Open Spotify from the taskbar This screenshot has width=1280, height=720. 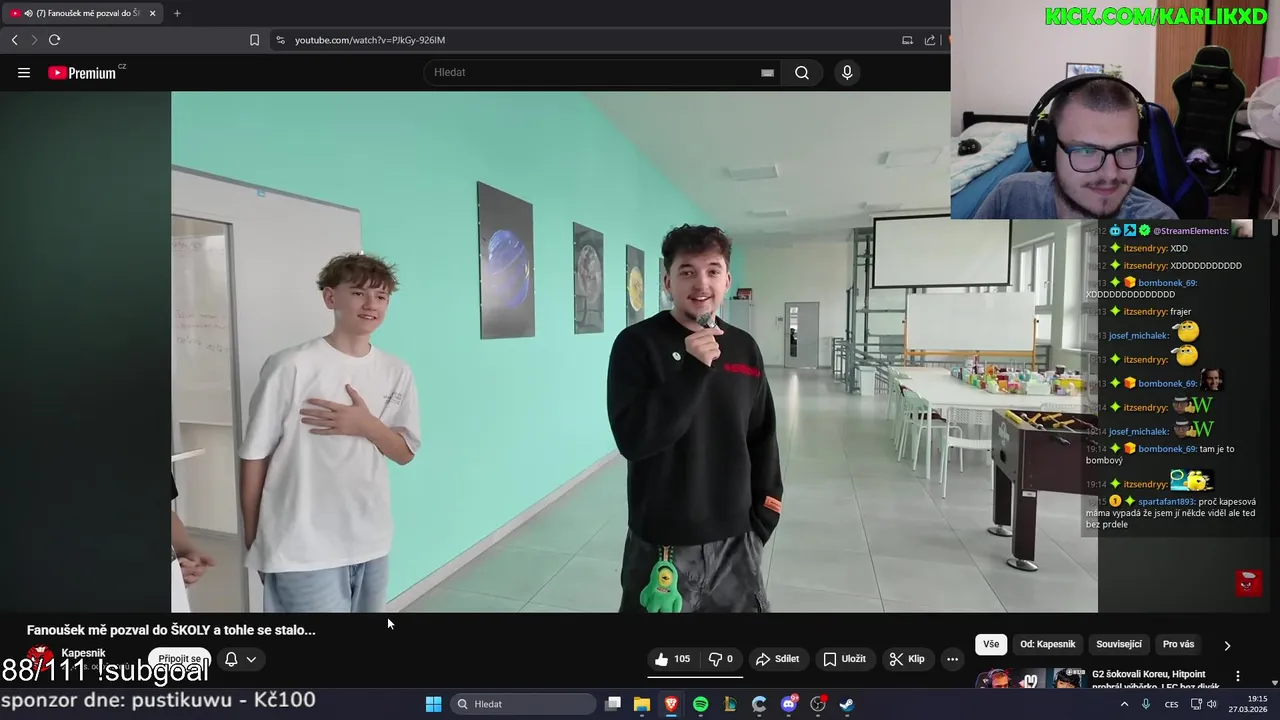pyautogui.click(x=700, y=704)
